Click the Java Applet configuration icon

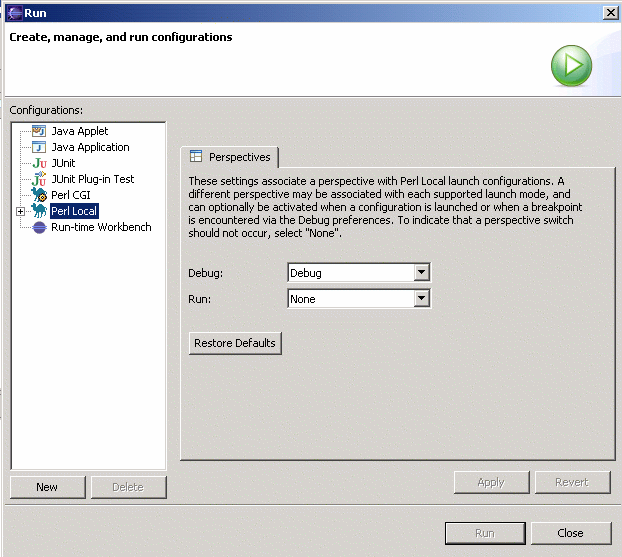pos(39,131)
